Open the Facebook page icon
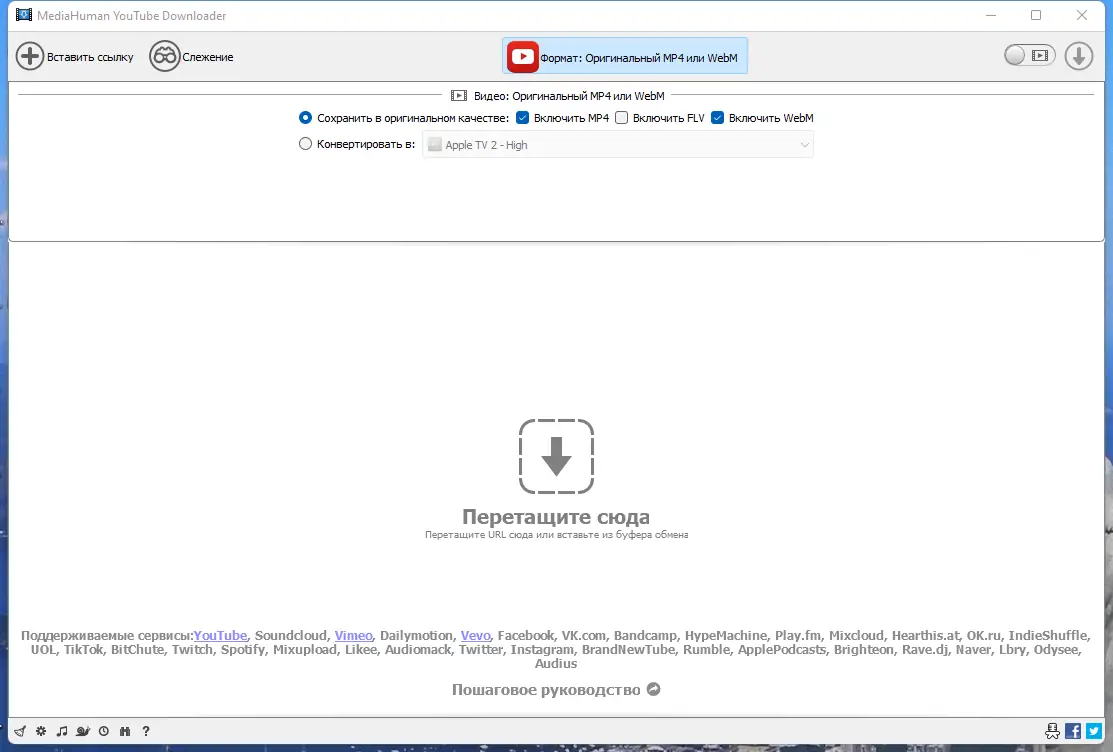 pyautogui.click(x=1073, y=731)
